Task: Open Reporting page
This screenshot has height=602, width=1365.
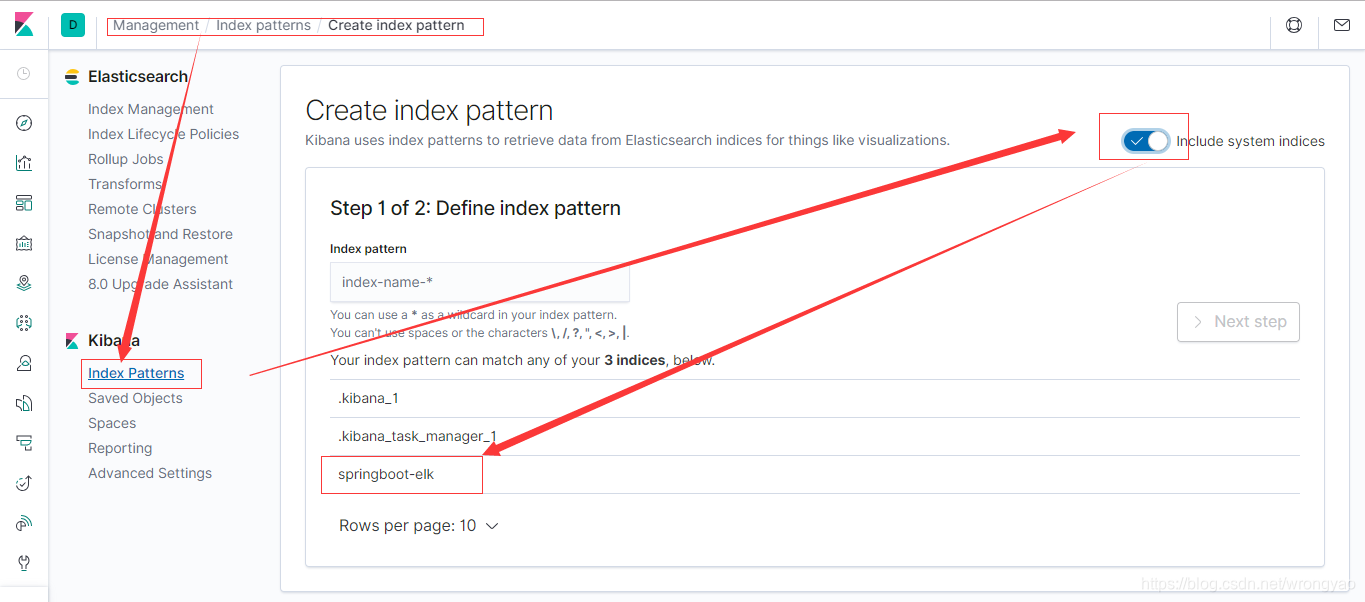Action: [x=120, y=448]
